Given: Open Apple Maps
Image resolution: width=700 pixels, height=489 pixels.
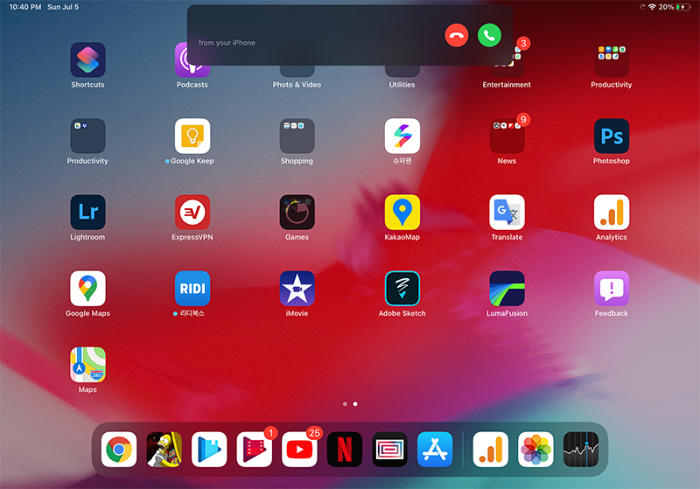Looking at the screenshot, I should tap(88, 365).
